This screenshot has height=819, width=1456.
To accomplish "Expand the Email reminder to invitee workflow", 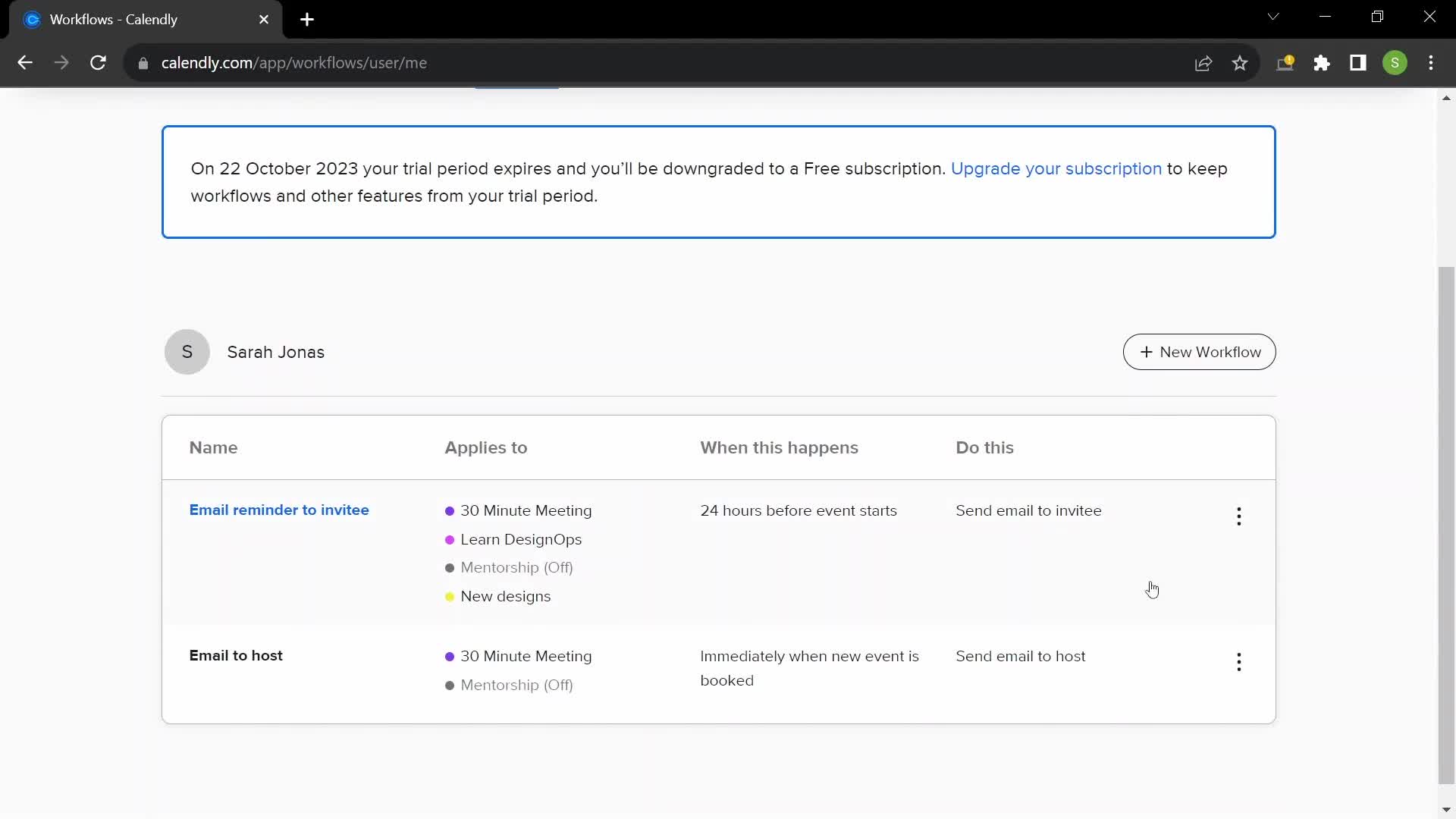I will click(x=279, y=510).
